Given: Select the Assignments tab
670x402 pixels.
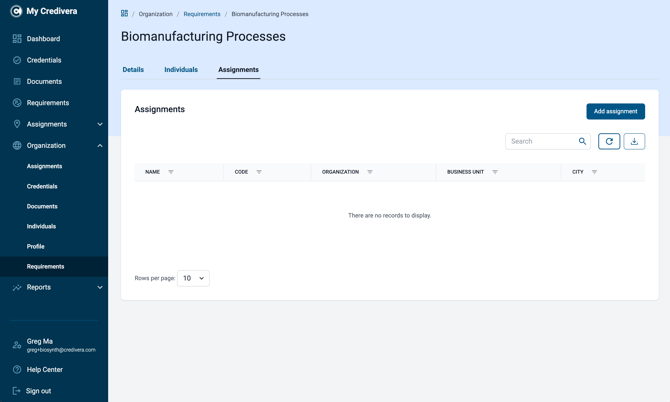Looking at the screenshot, I should point(238,70).
